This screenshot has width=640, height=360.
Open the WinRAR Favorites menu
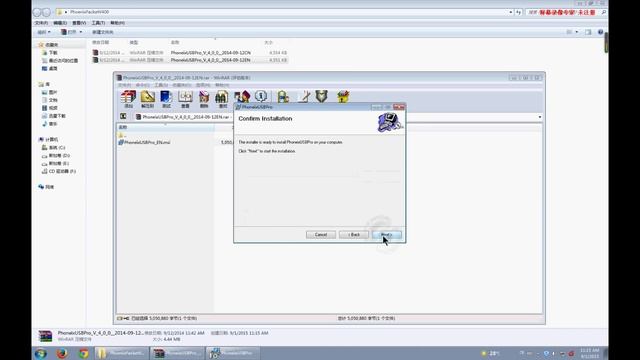181,85
